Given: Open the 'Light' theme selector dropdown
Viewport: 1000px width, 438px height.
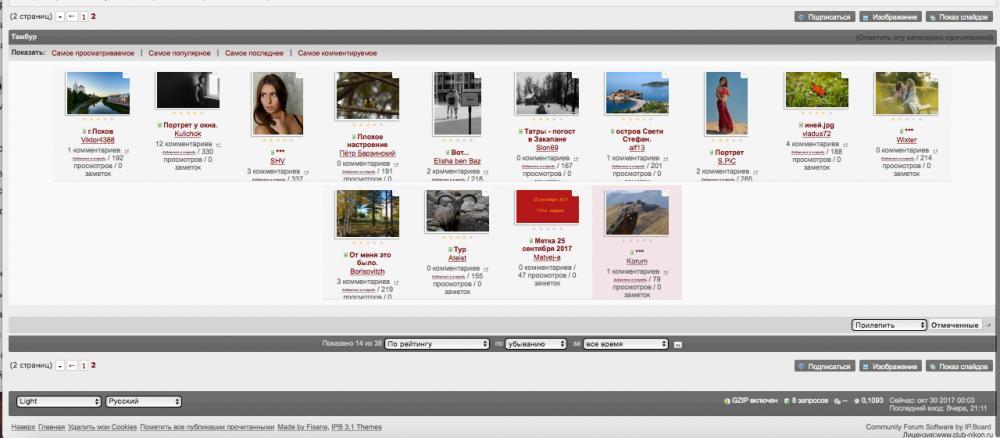Looking at the screenshot, I should [x=59, y=402].
